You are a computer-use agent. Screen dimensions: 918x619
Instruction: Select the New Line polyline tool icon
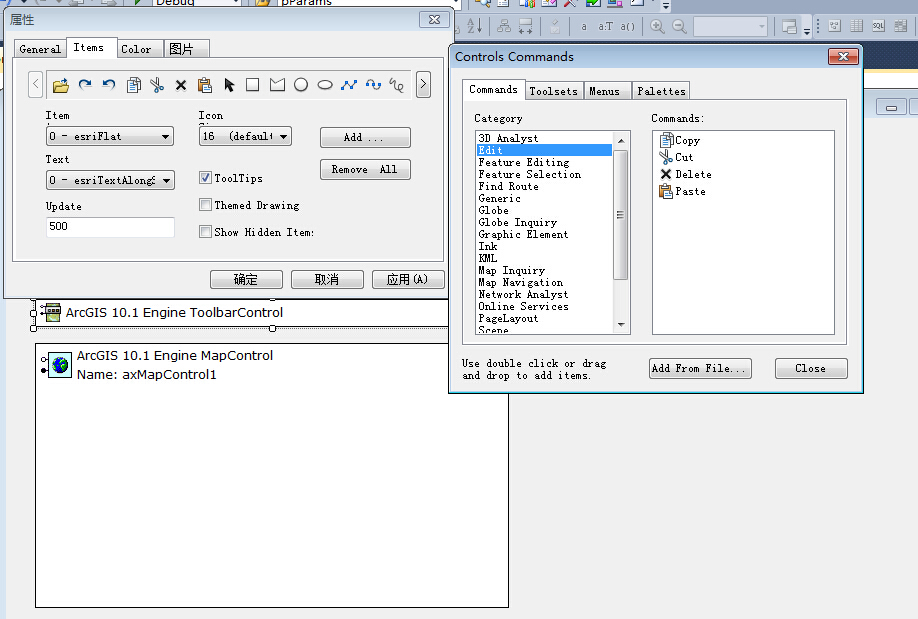pos(349,85)
